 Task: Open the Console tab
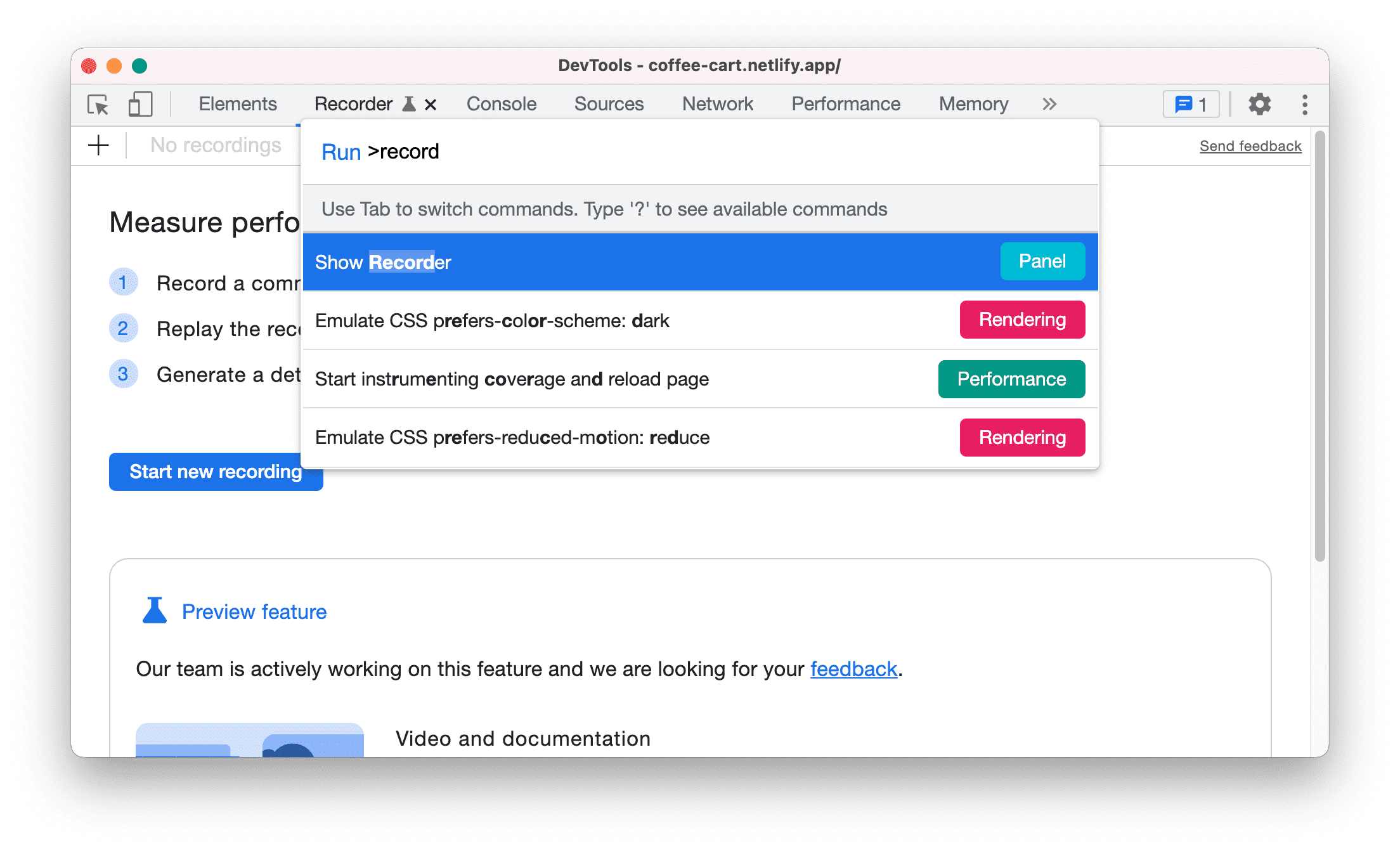pos(501,103)
